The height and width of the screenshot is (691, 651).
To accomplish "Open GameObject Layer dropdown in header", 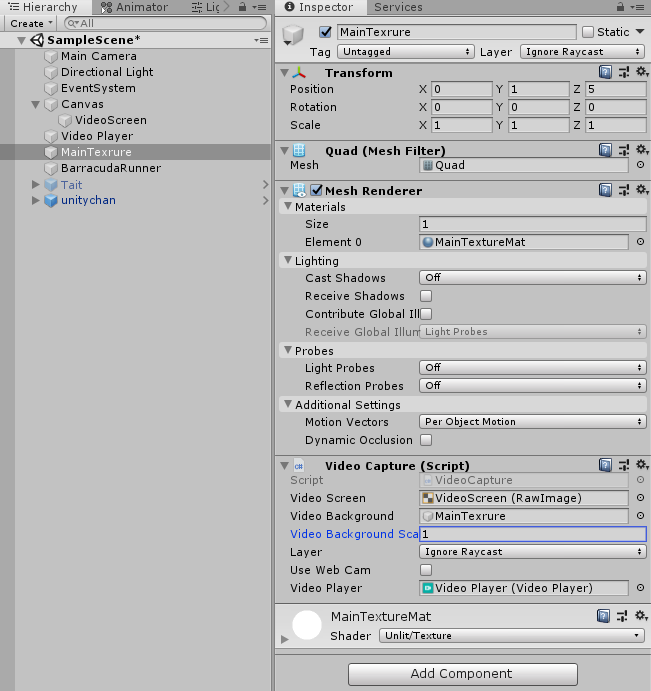I will click(582, 52).
